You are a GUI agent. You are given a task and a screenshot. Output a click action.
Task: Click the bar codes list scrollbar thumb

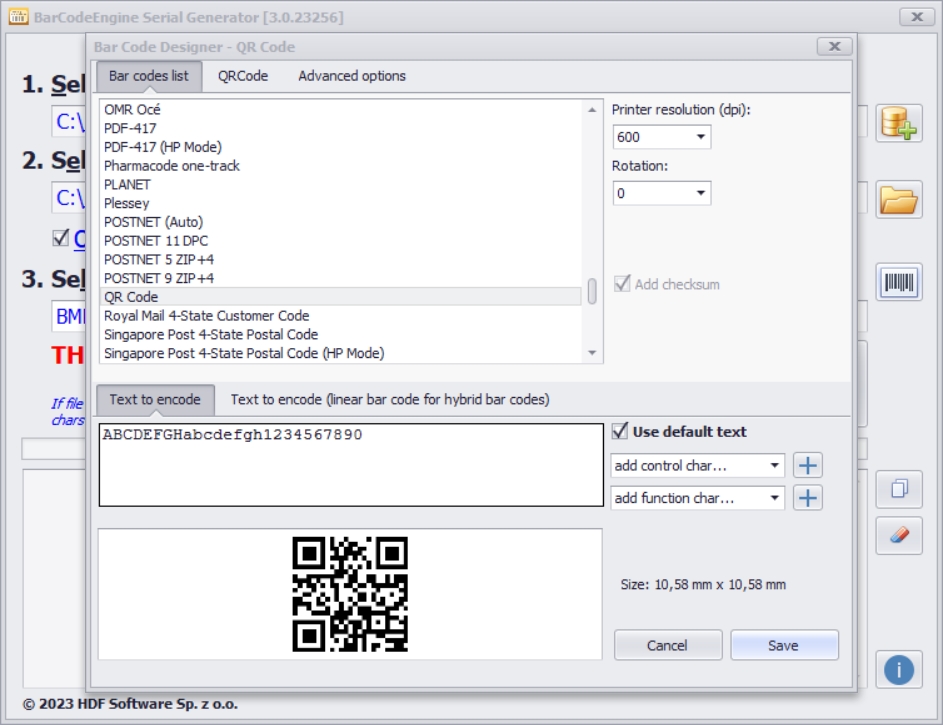[592, 291]
